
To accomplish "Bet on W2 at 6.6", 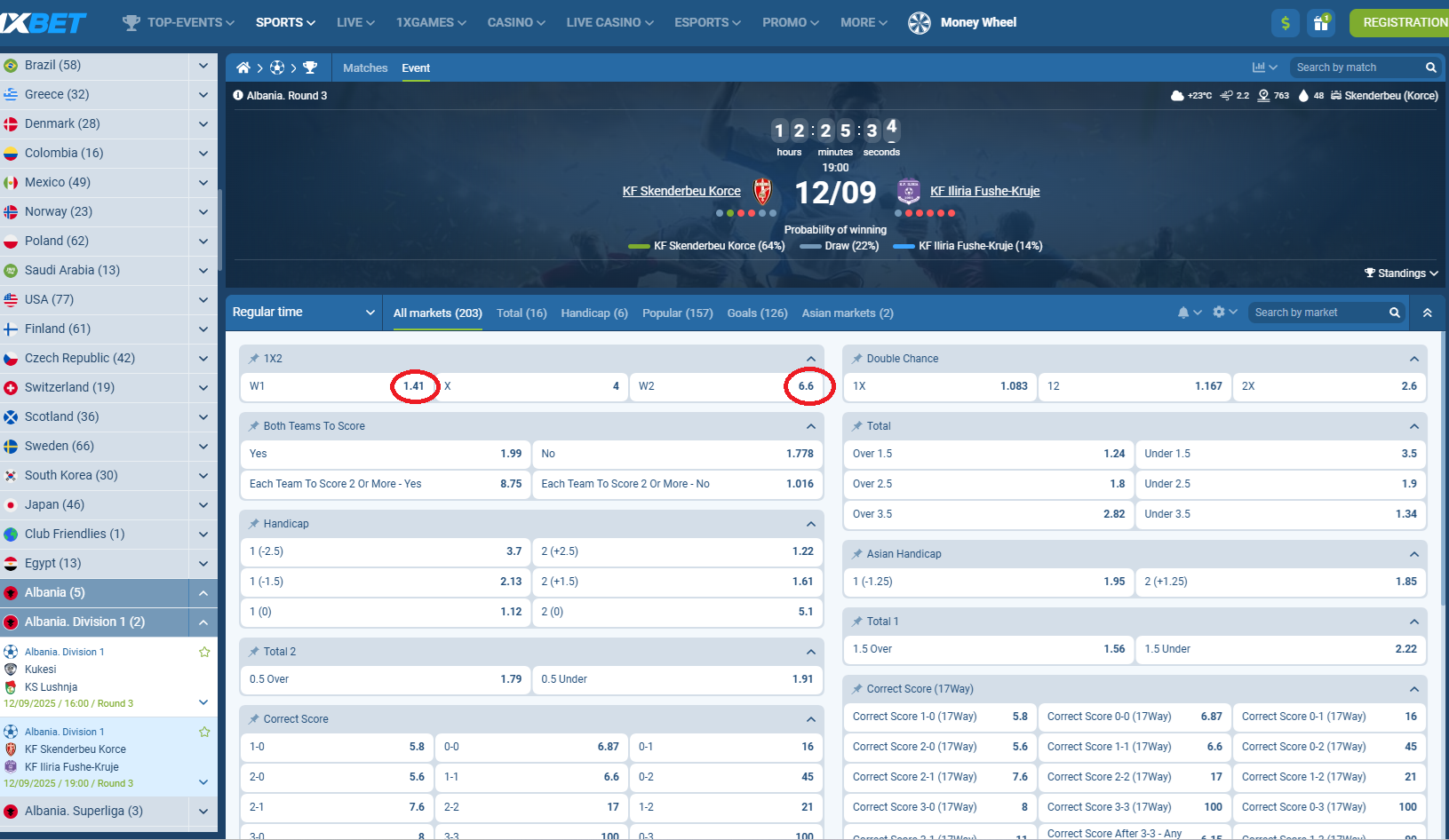I will tap(726, 386).
